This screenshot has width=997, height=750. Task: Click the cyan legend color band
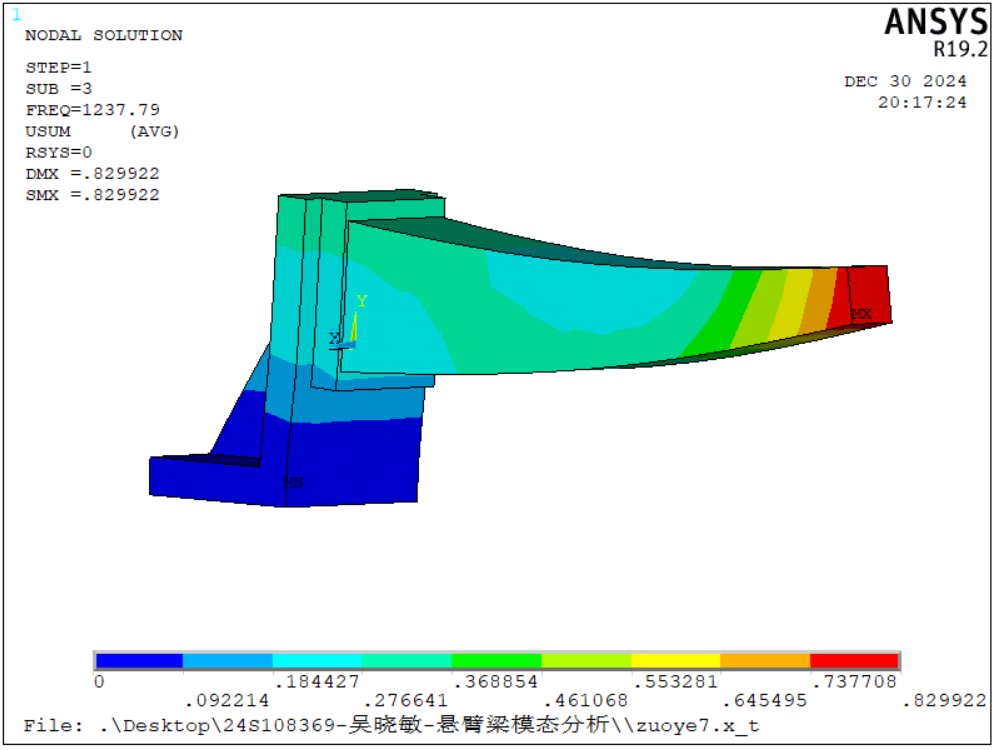click(317, 662)
